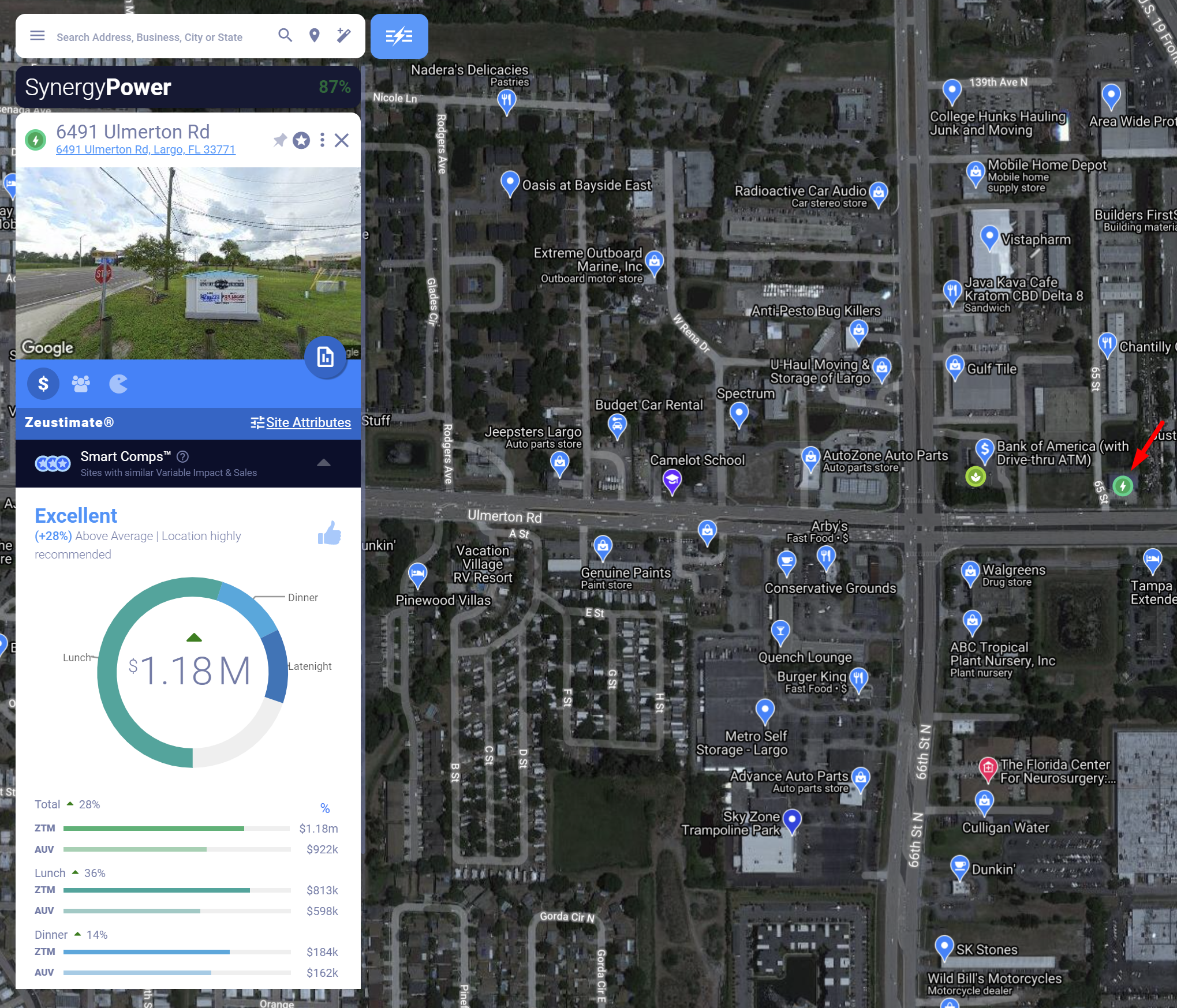Click the Metro Self Storage pin
Image resolution: width=1177 pixels, height=1008 pixels.
coord(765,711)
